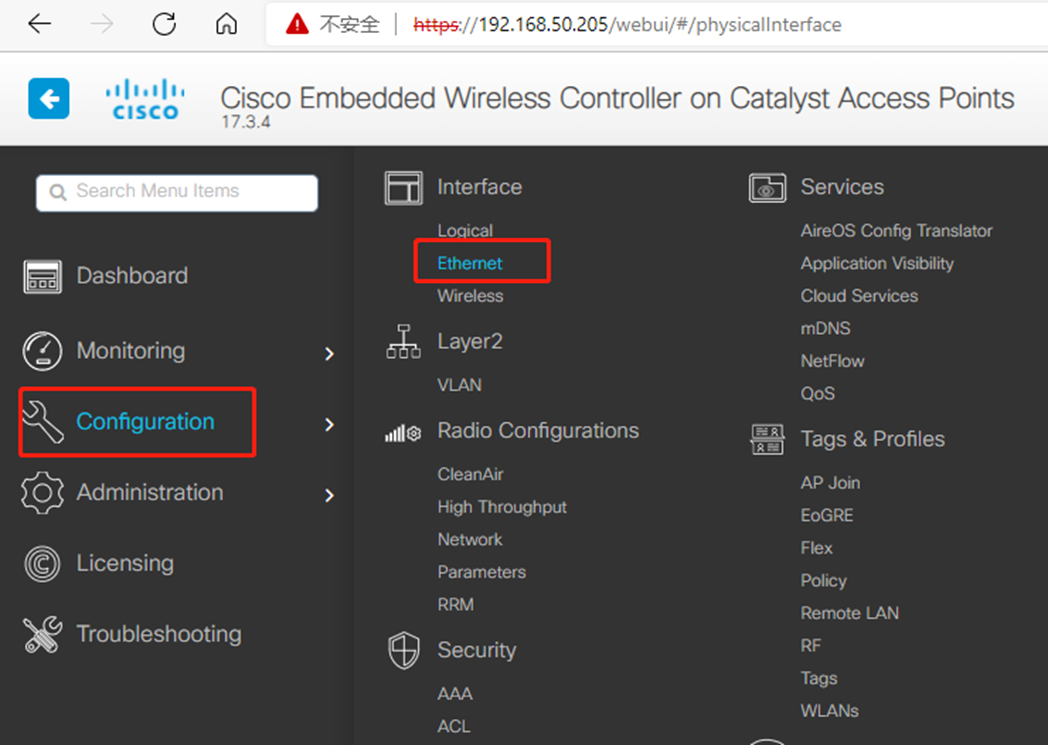
Task: Click the Monitoring gauge icon
Action: click(x=42, y=351)
